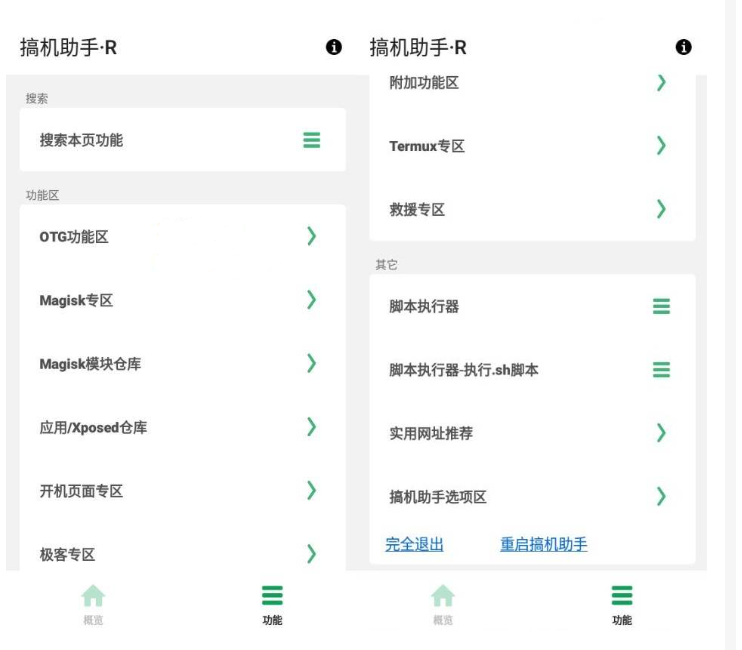This screenshot has height=650, width=742.
Task: Open 实用网址推荐 chevron arrow
Action: coord(661,432)
